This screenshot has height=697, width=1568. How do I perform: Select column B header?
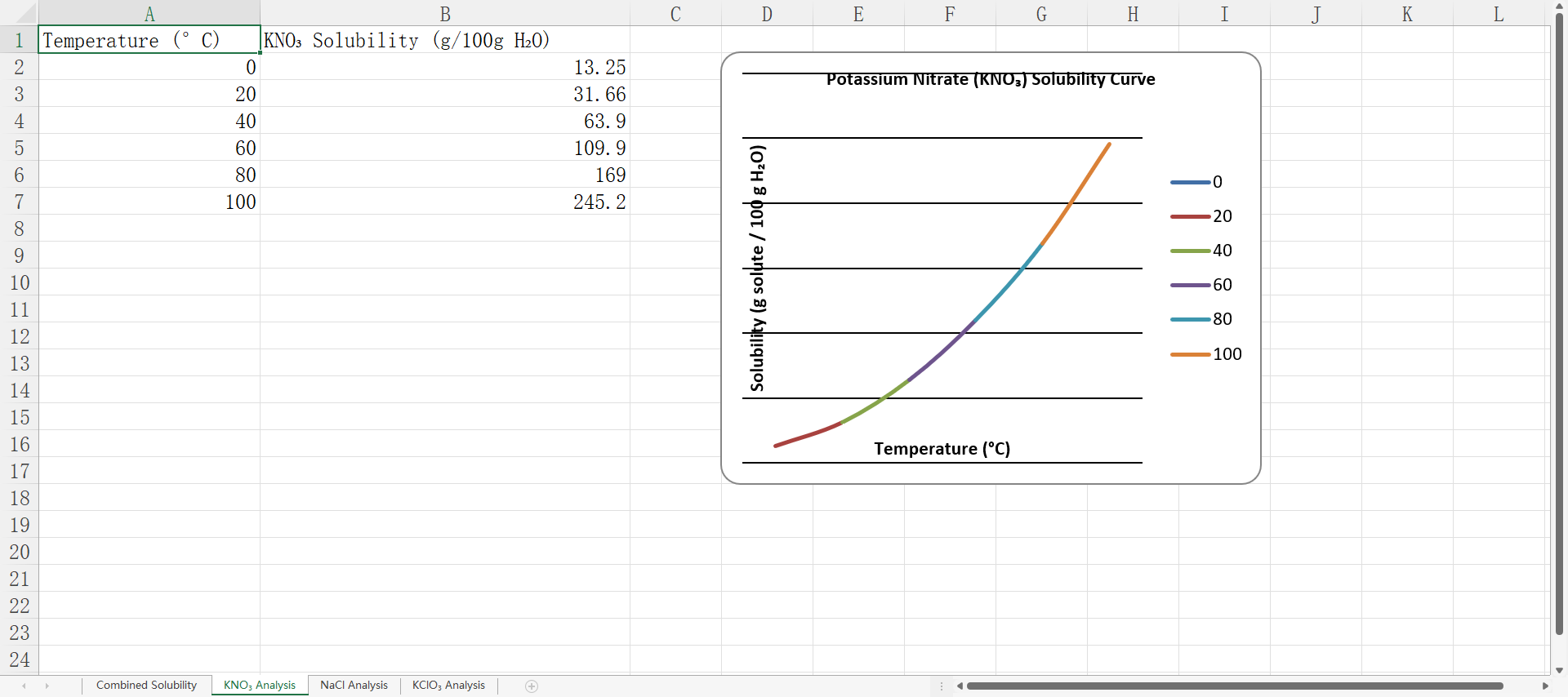pos(445,14)
